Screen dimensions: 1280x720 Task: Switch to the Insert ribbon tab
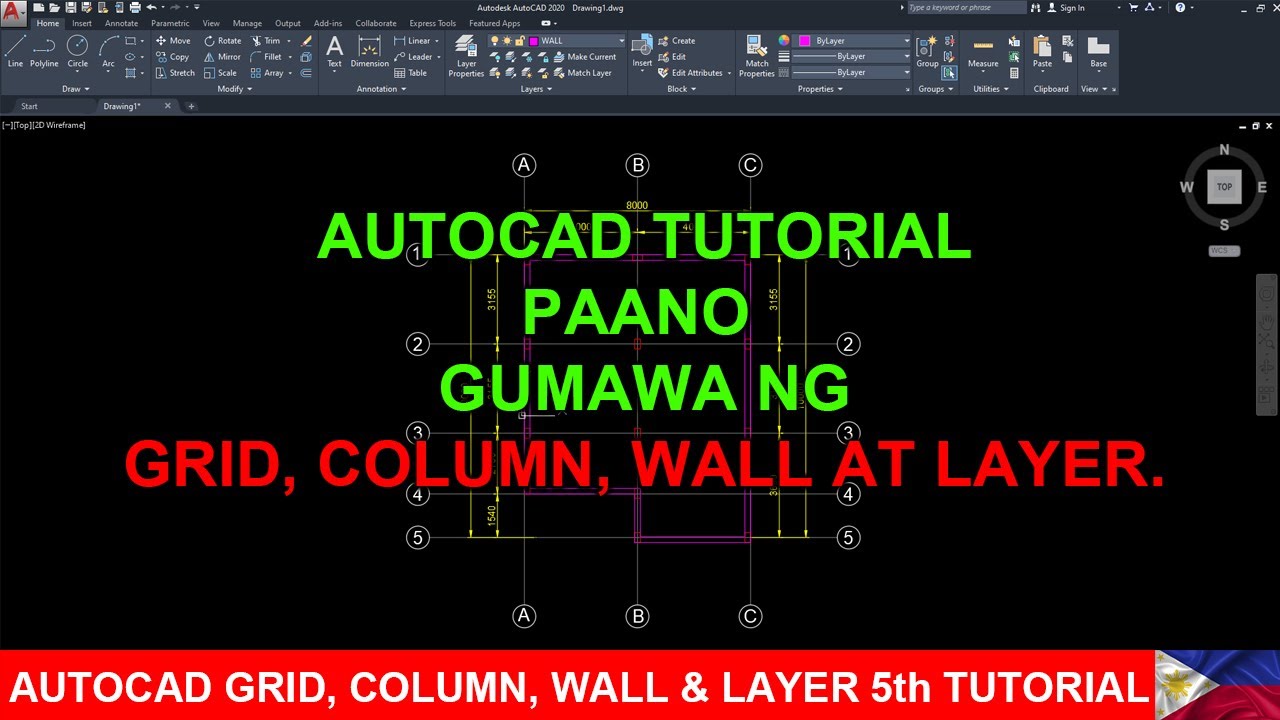(x=82, y=23)
